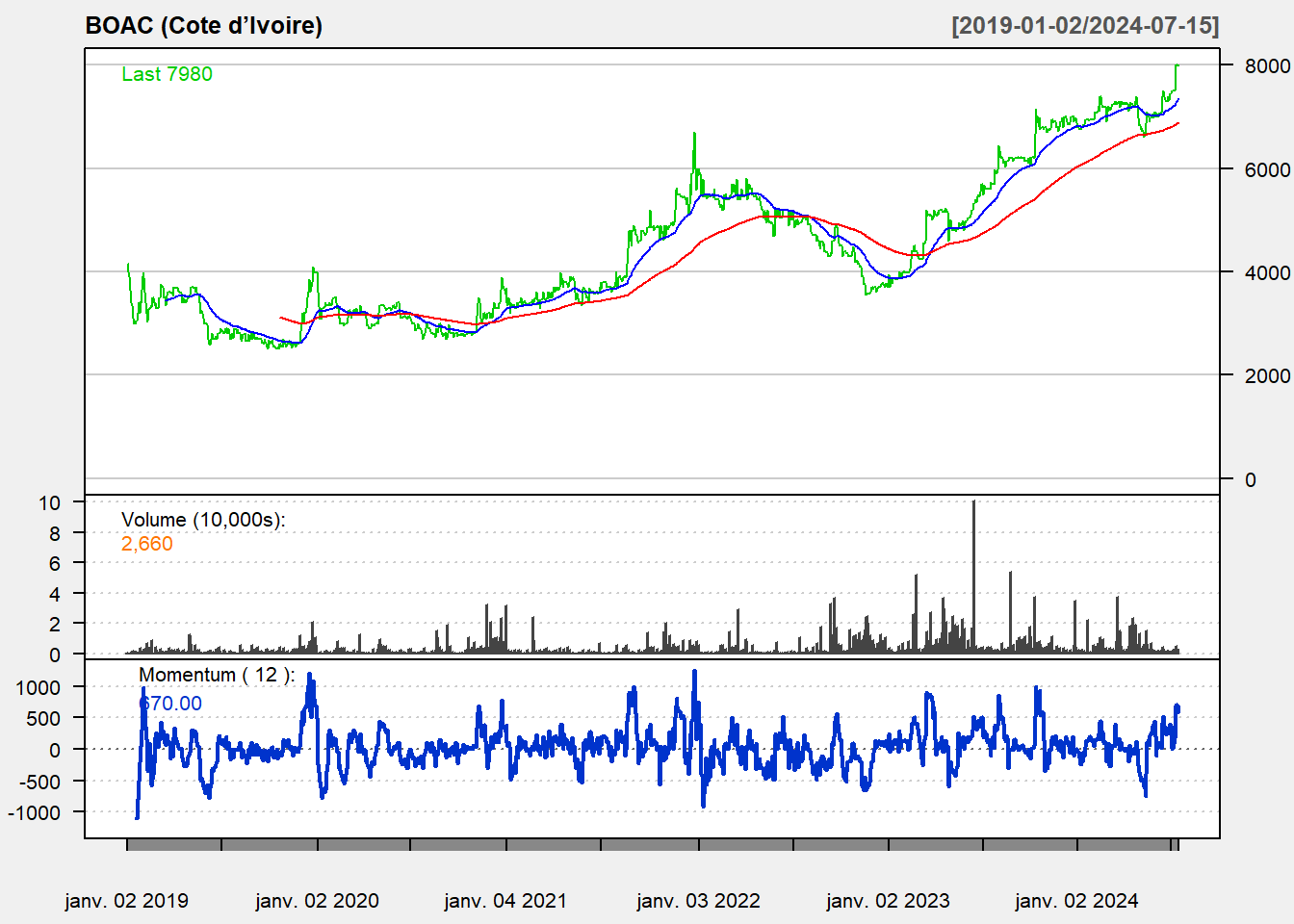This screenshot has width=1294, height=924.
Task: Select janv. 02 2019 on time axis
Action: 127,901
